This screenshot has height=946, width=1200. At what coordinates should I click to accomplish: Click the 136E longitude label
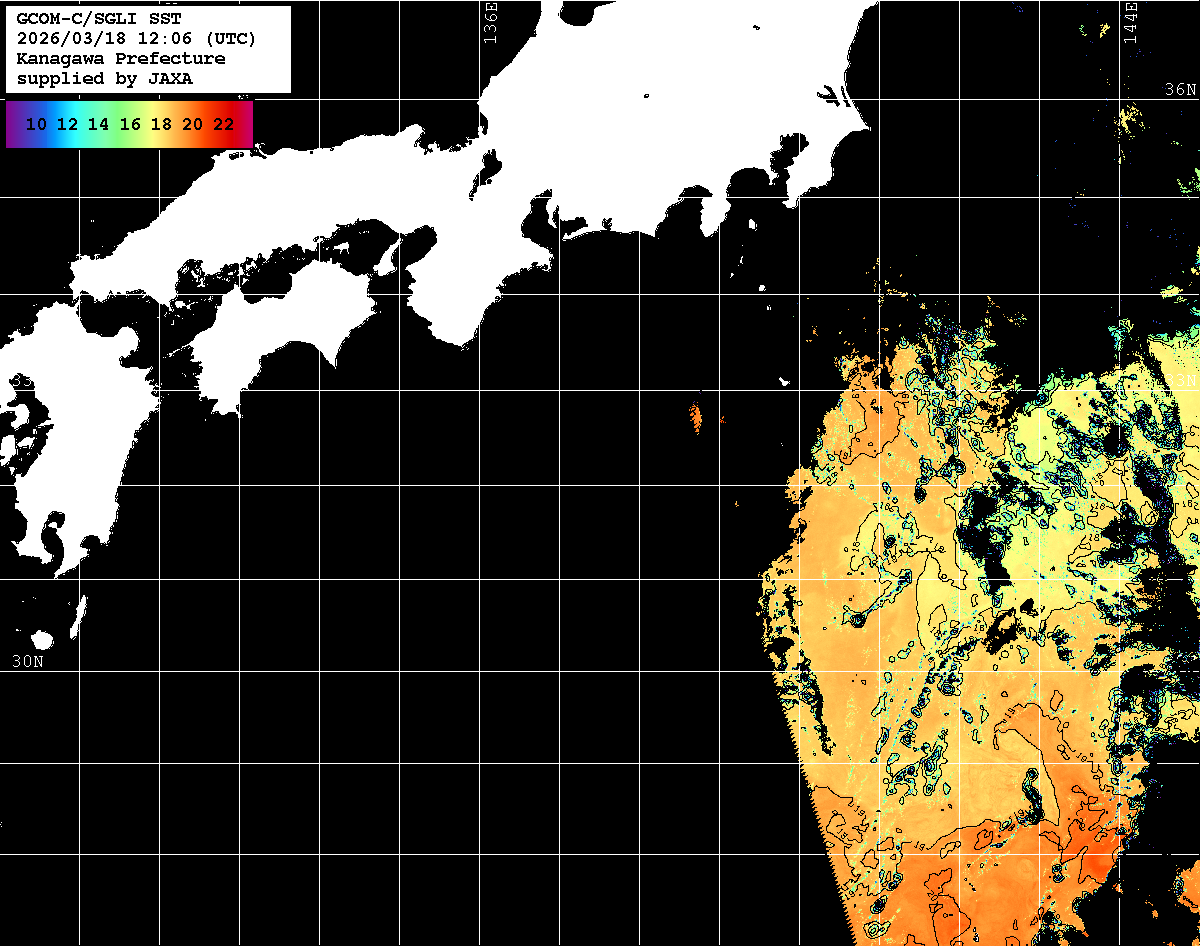click(x=489, y=22)
